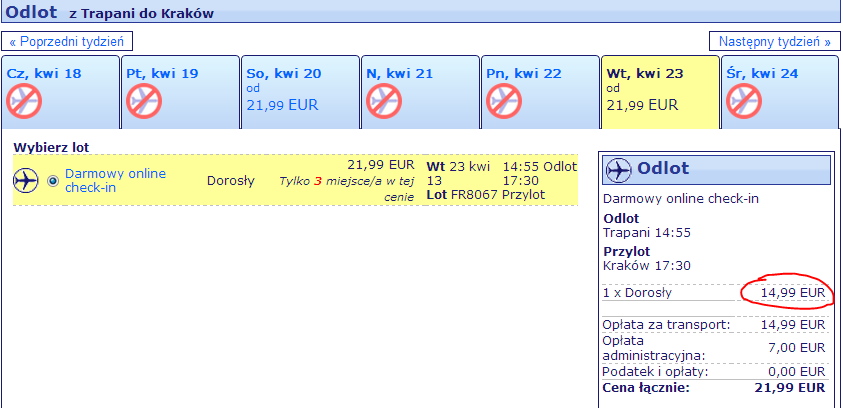This screenshot has width=843, height=408.
Task: Click the Kraków 17:30 arrival in the summary
Action: pos(647,266)
